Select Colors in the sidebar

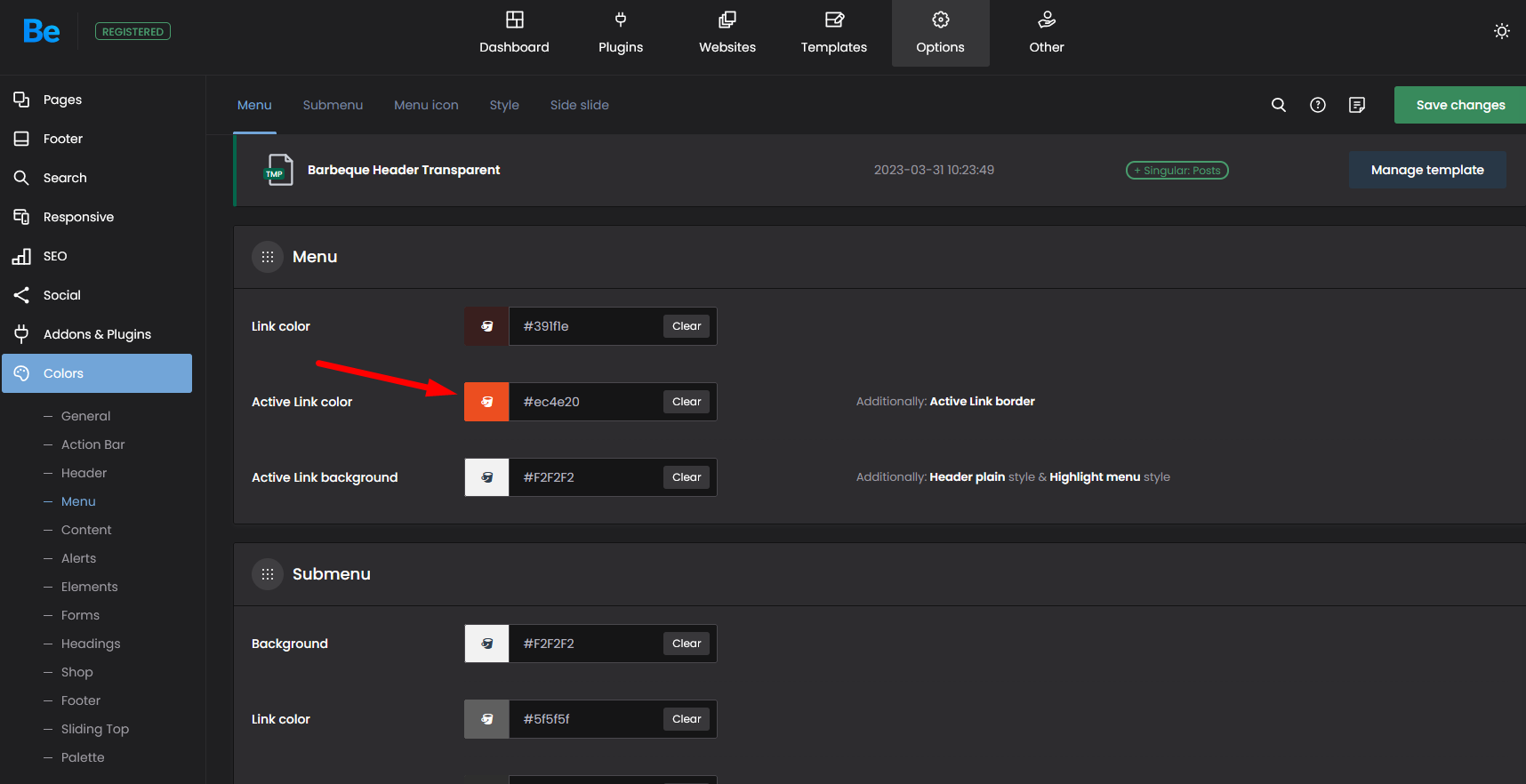point(96,373)
